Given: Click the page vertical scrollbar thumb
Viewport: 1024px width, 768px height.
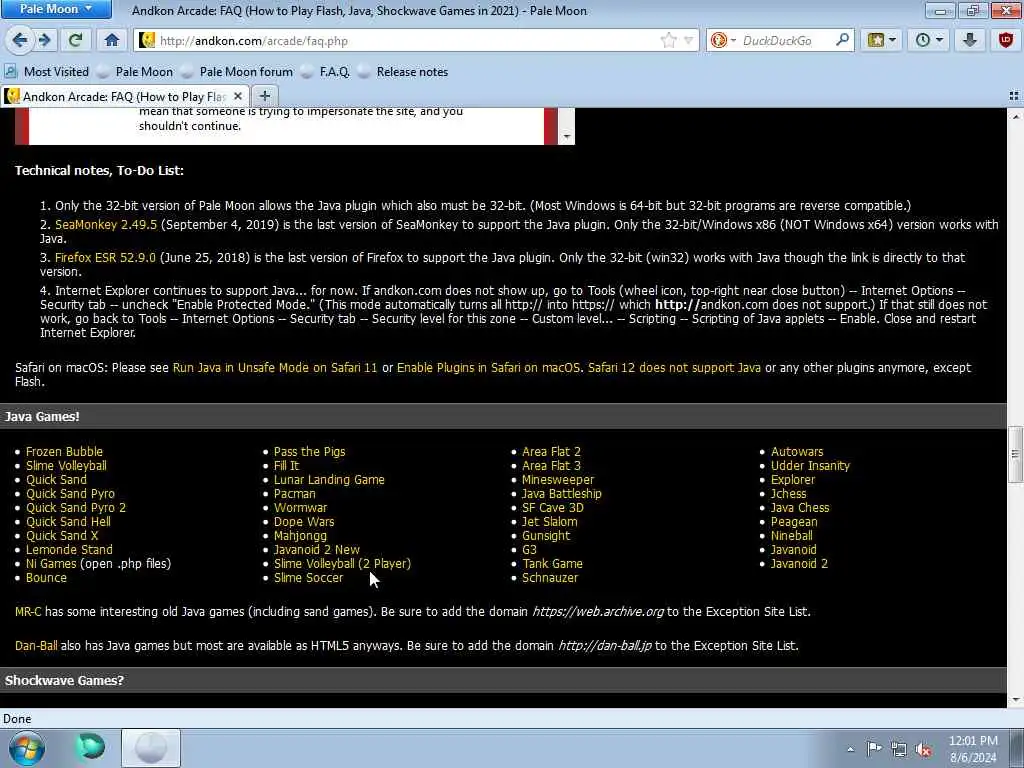Looking at the screenshot, I should coord(1015,454).
